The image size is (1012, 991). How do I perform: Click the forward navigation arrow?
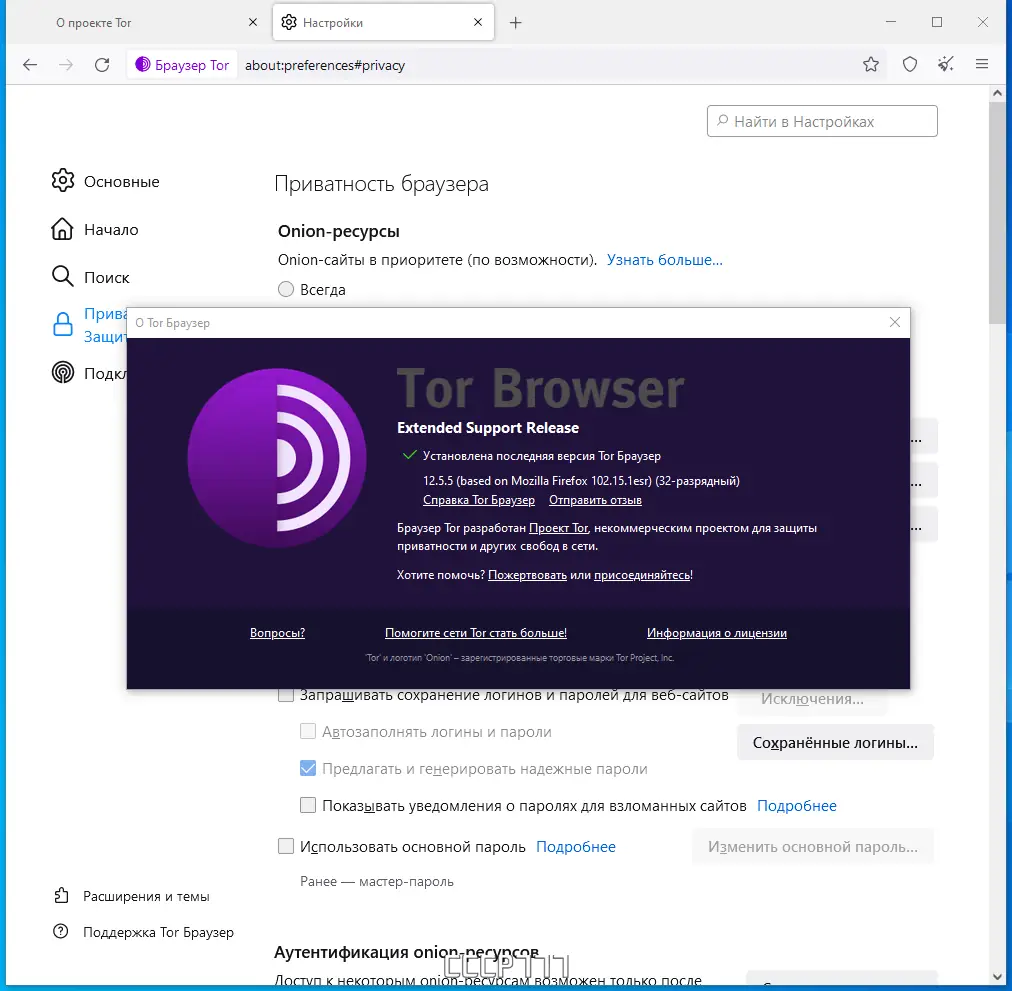[x=66, y=65]
